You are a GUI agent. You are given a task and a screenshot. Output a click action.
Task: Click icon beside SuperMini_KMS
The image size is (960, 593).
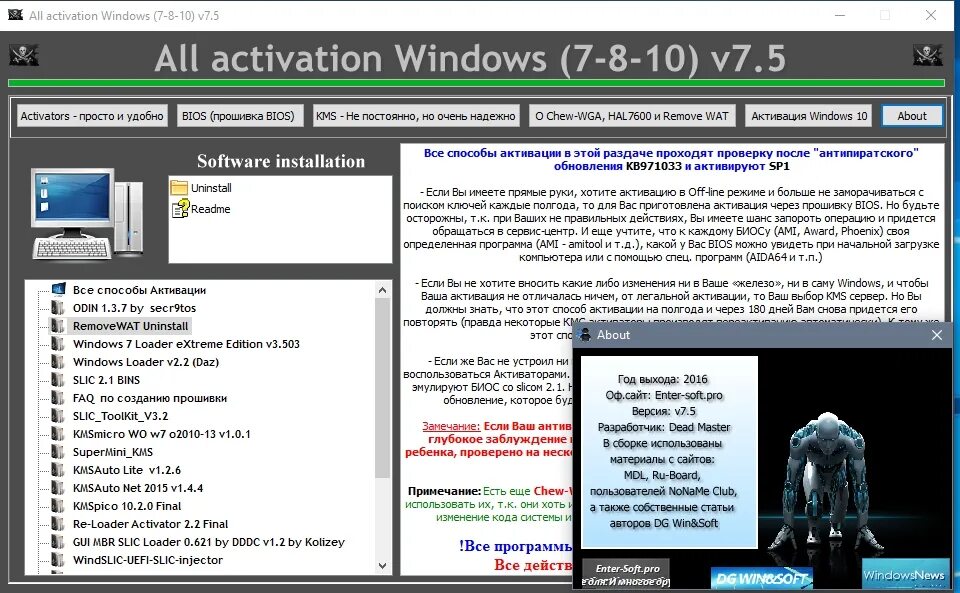tap(58, 452)
